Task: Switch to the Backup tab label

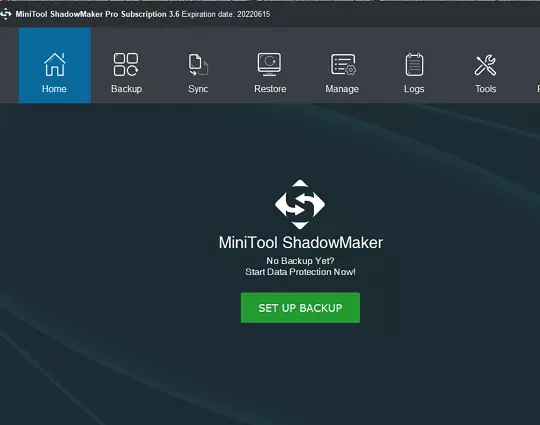Action: tap(126, 89)
